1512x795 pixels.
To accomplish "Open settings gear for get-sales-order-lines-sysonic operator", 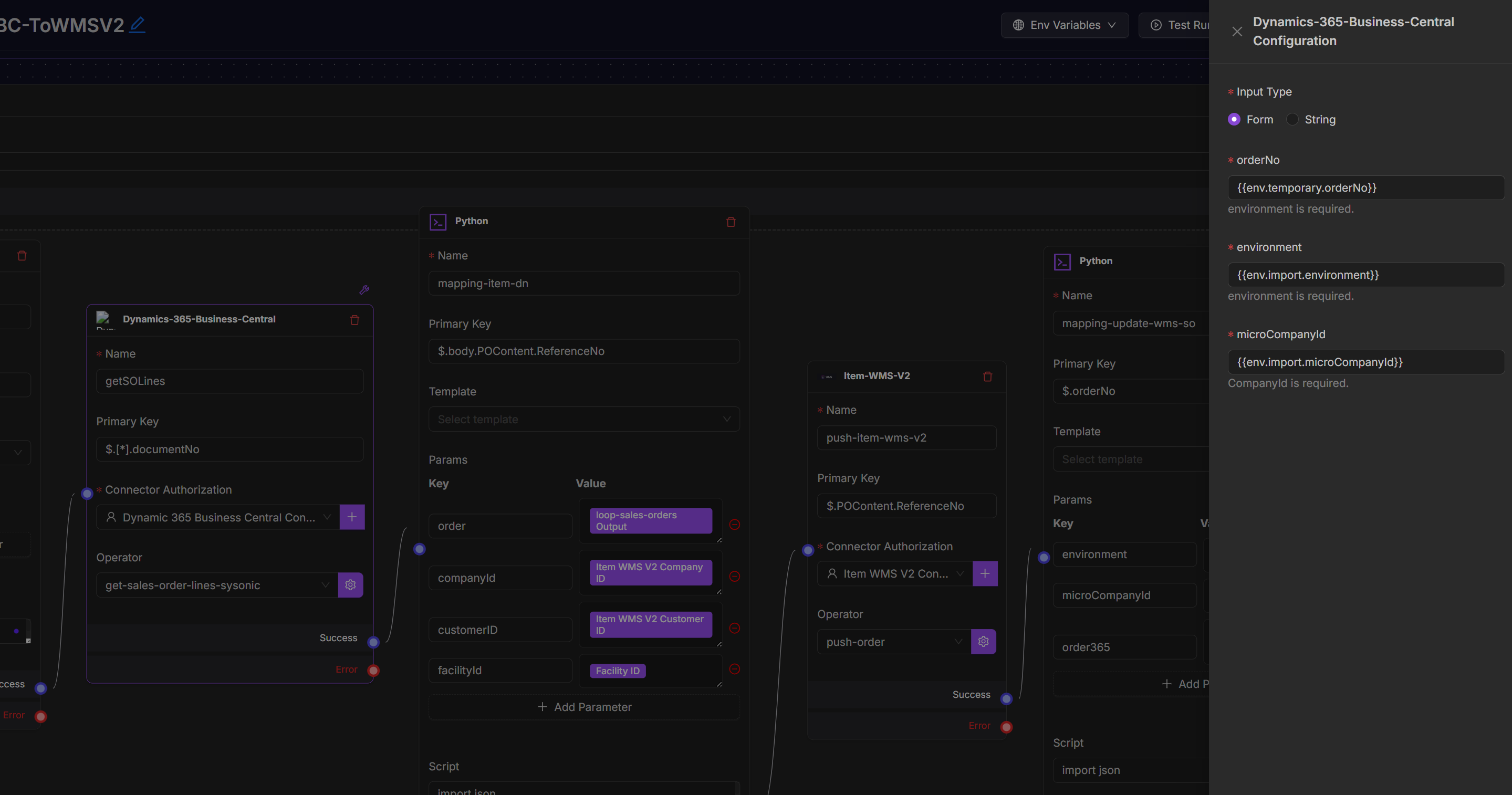I will (x=350, y=585).
